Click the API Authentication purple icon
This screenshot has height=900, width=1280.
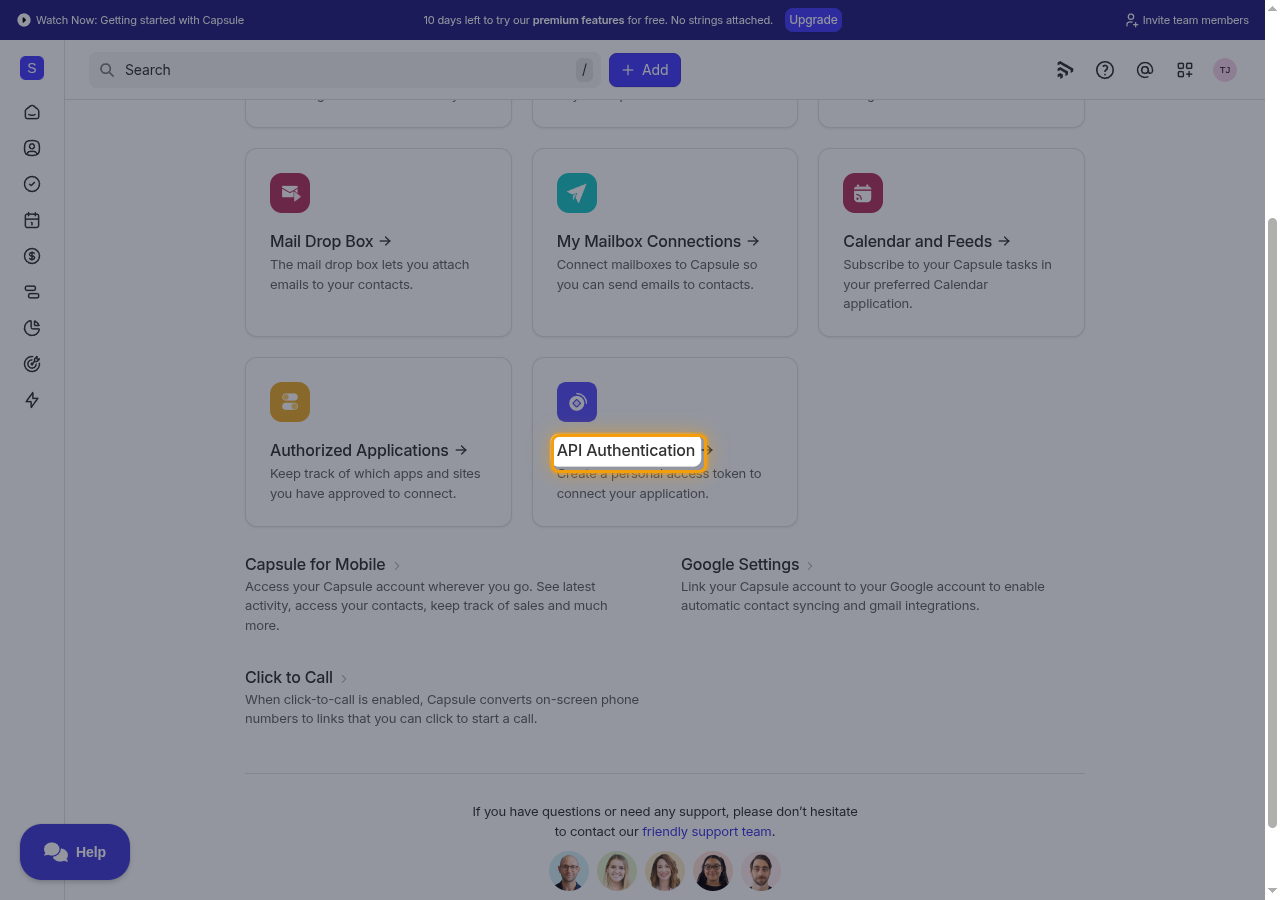577,402
